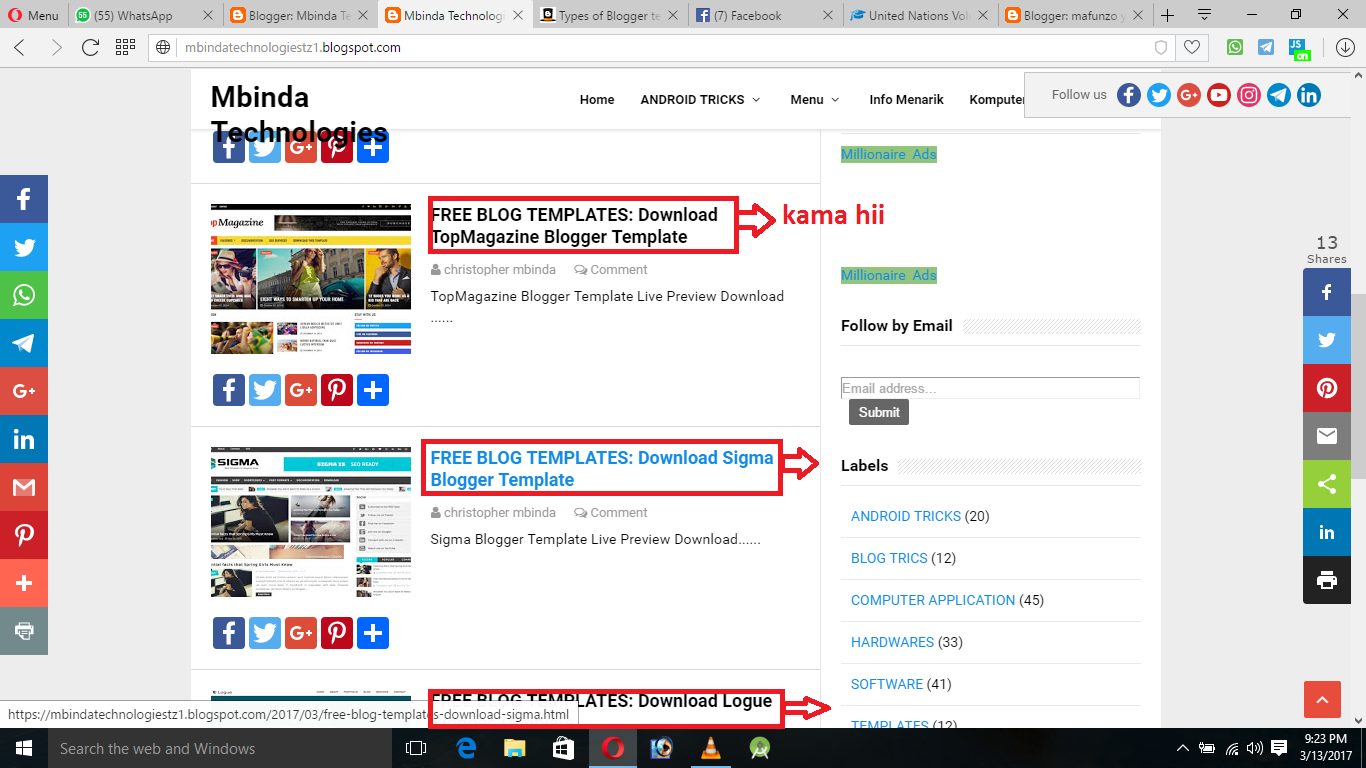1366x768 pixels.
Task: Click Twitter icon in left share sidebar
Action: click(24, 247)
